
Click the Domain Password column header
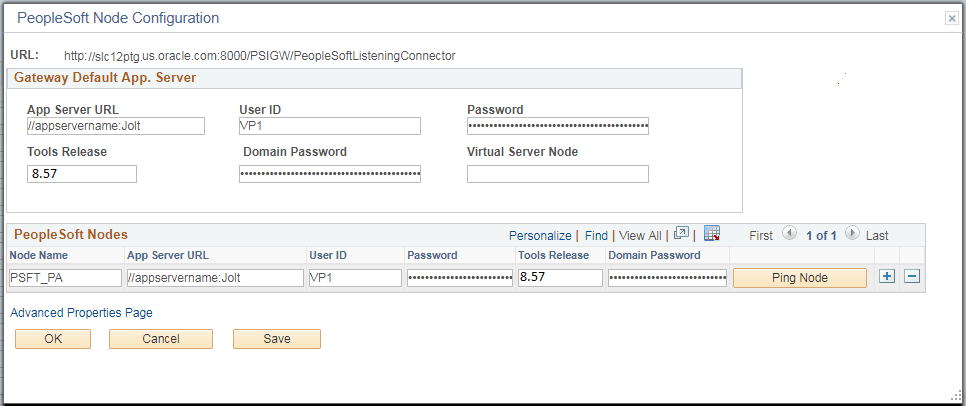(x=654, y=255)
